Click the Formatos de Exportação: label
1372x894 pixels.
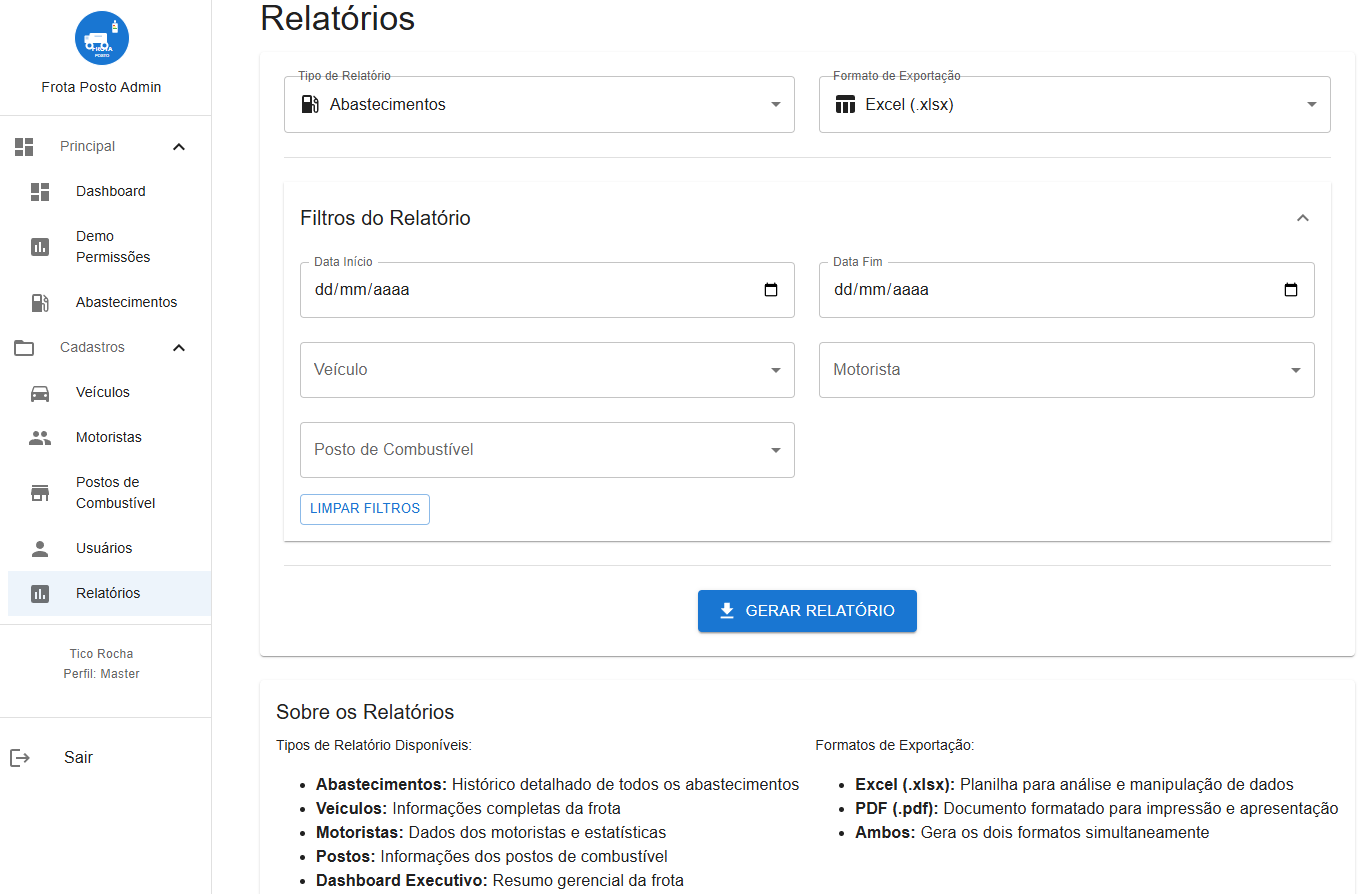894,745
